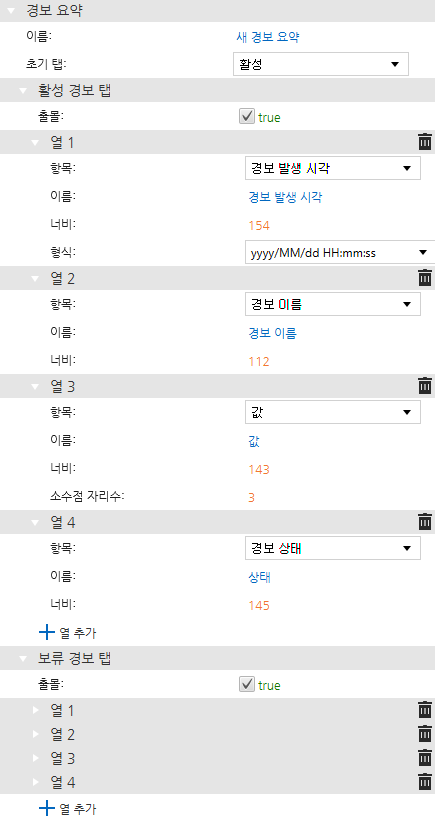Viewport: 435px width, 819px height.
Task: Delete collapsed 열 4 under 보류 경보 탭
Action: 425,782
